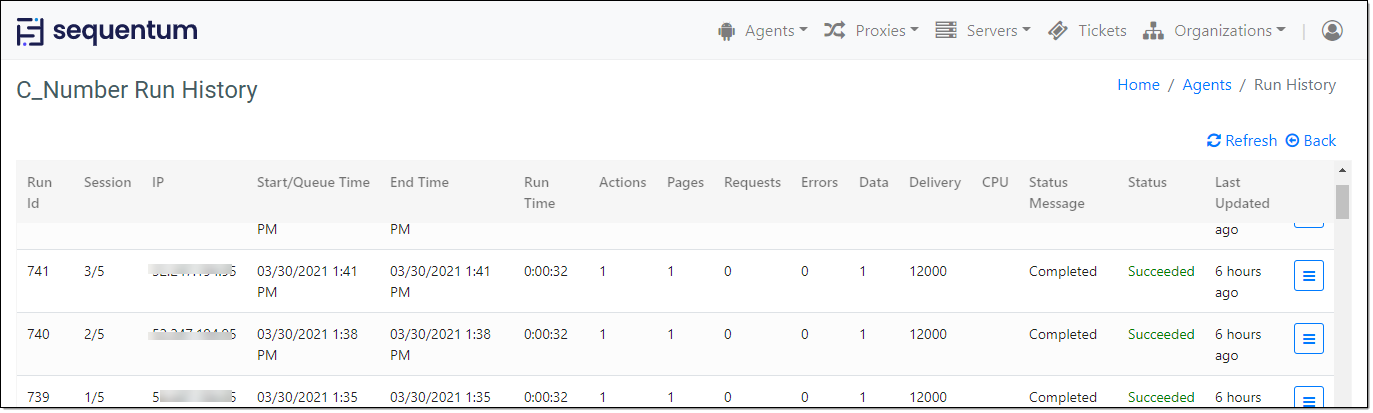Click the Proxies shuffle arrows icon

[834, 31]
